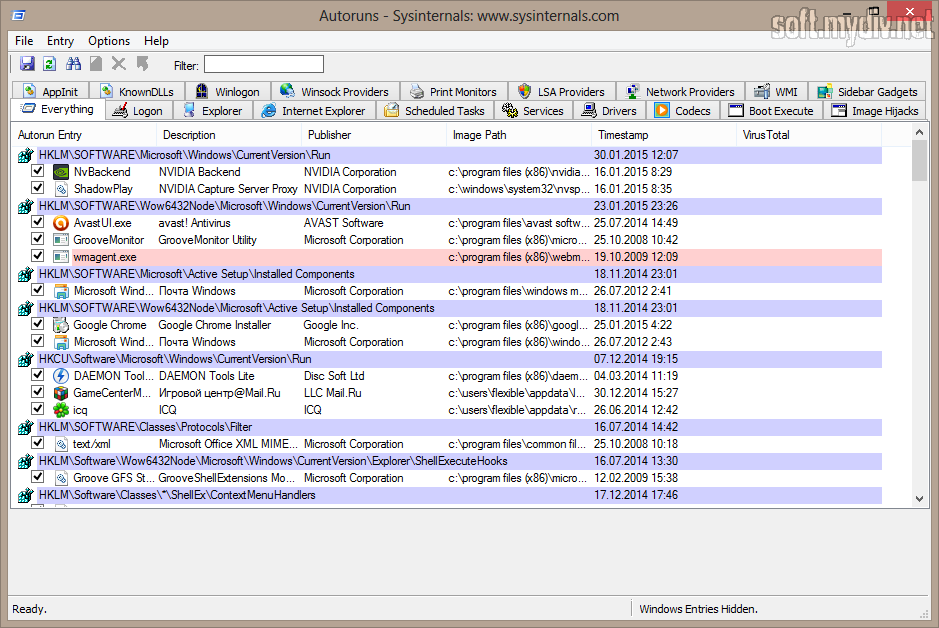939x628 pixels.
Task: Uncheck the text/xml entry checkbox
Action: coord(38,443)
